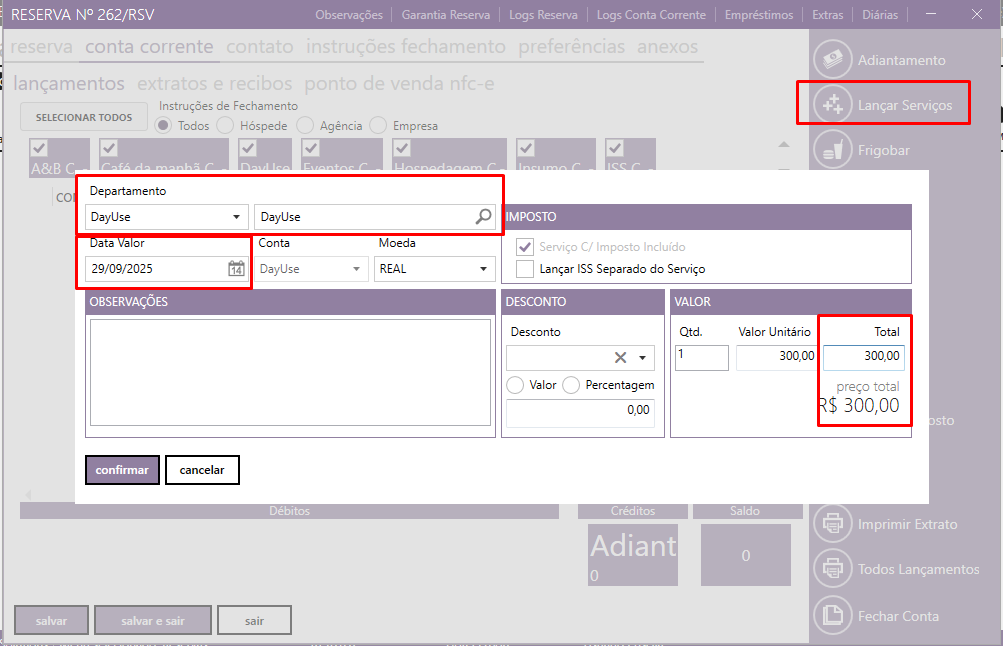This screenshot has height=646, width=1003.
Task: Clear the Desconto selection with X
Action: 620,358
